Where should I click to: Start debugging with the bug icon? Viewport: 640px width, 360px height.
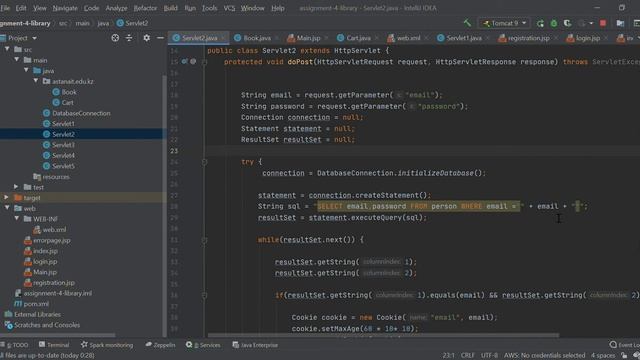coord(554,23)
